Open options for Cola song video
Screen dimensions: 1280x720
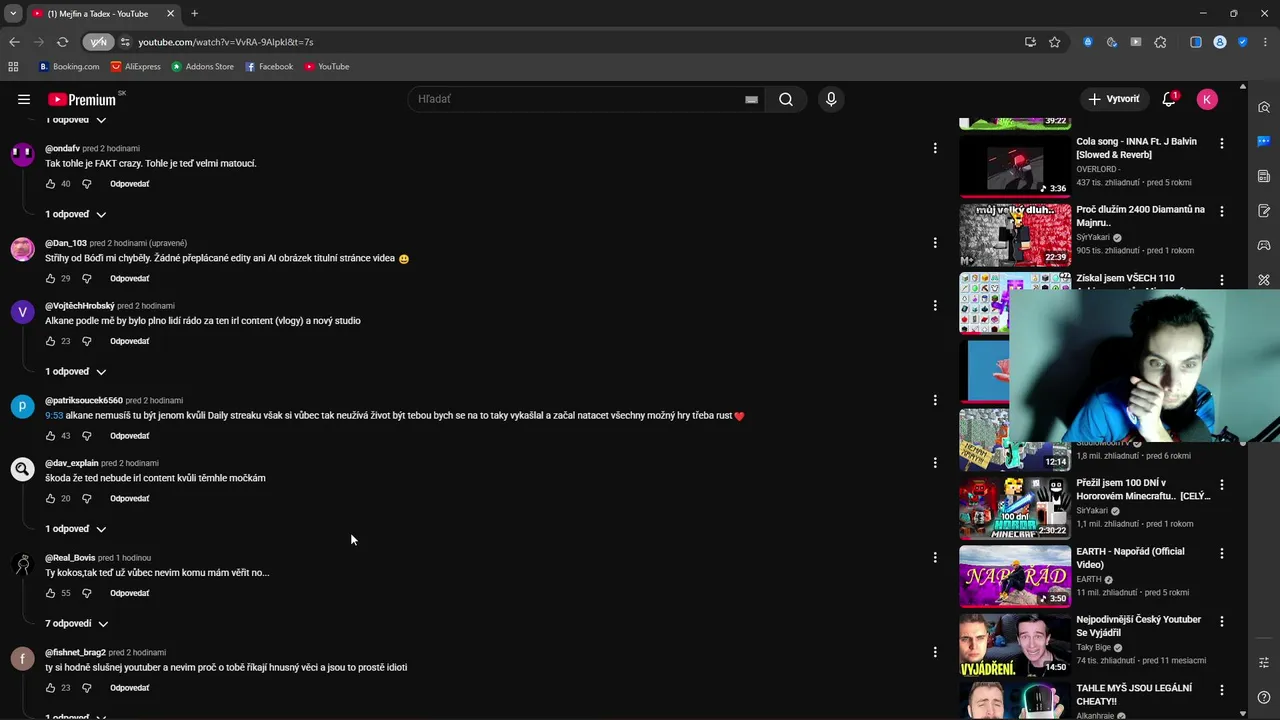pyautogui.click(x=1221, y=144)
